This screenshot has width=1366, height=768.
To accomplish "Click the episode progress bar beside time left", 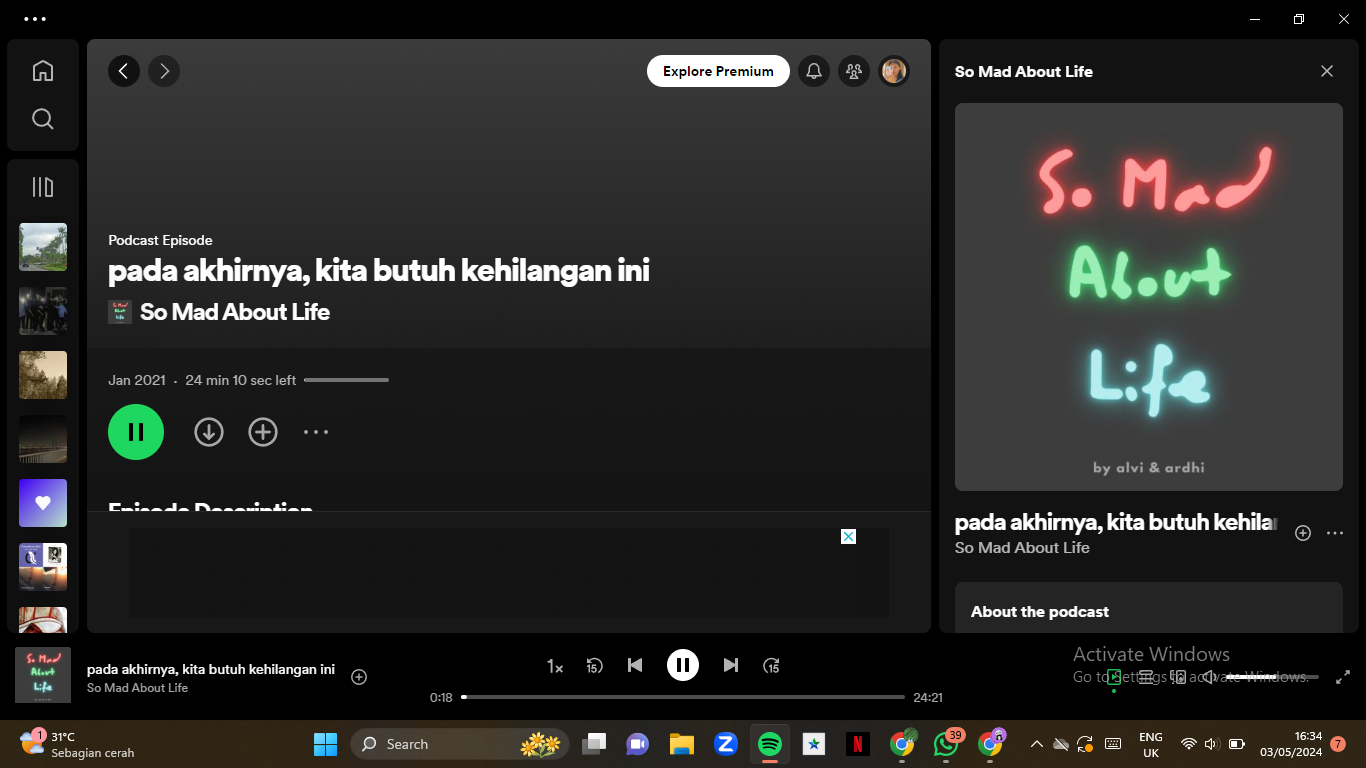I will (x=346, y=380).
